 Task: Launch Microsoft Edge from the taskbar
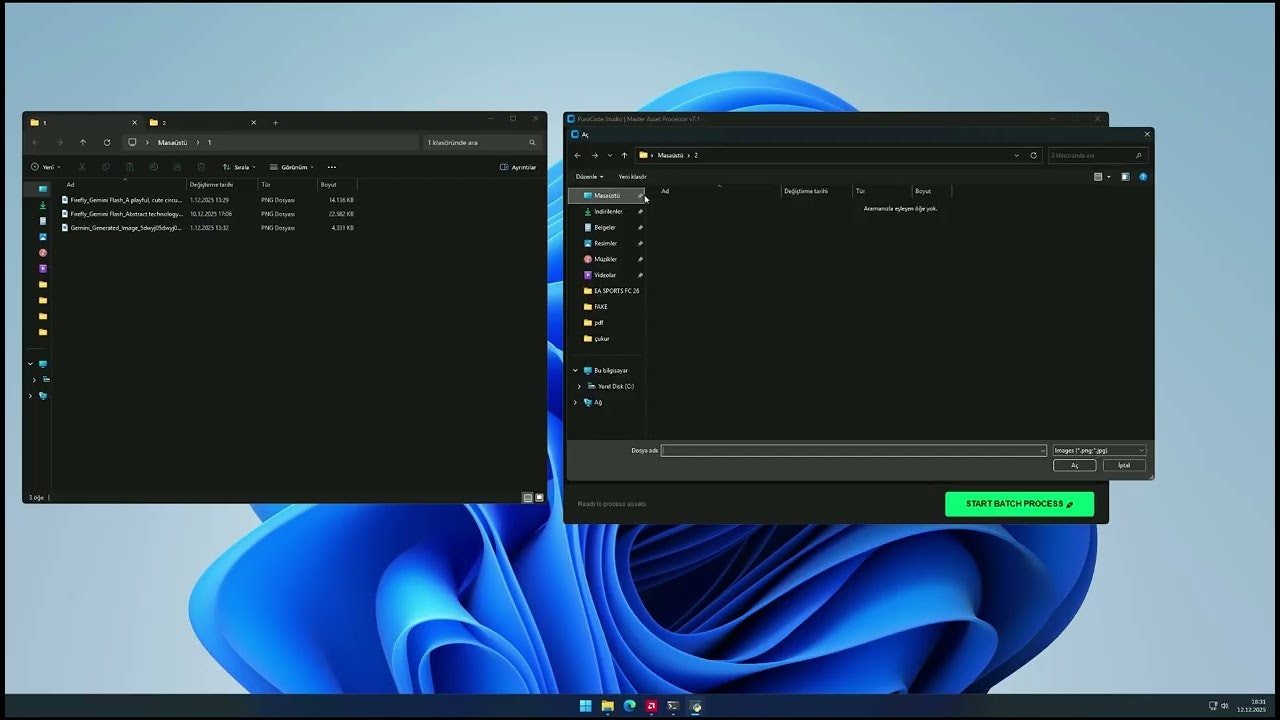click(630, 706)
